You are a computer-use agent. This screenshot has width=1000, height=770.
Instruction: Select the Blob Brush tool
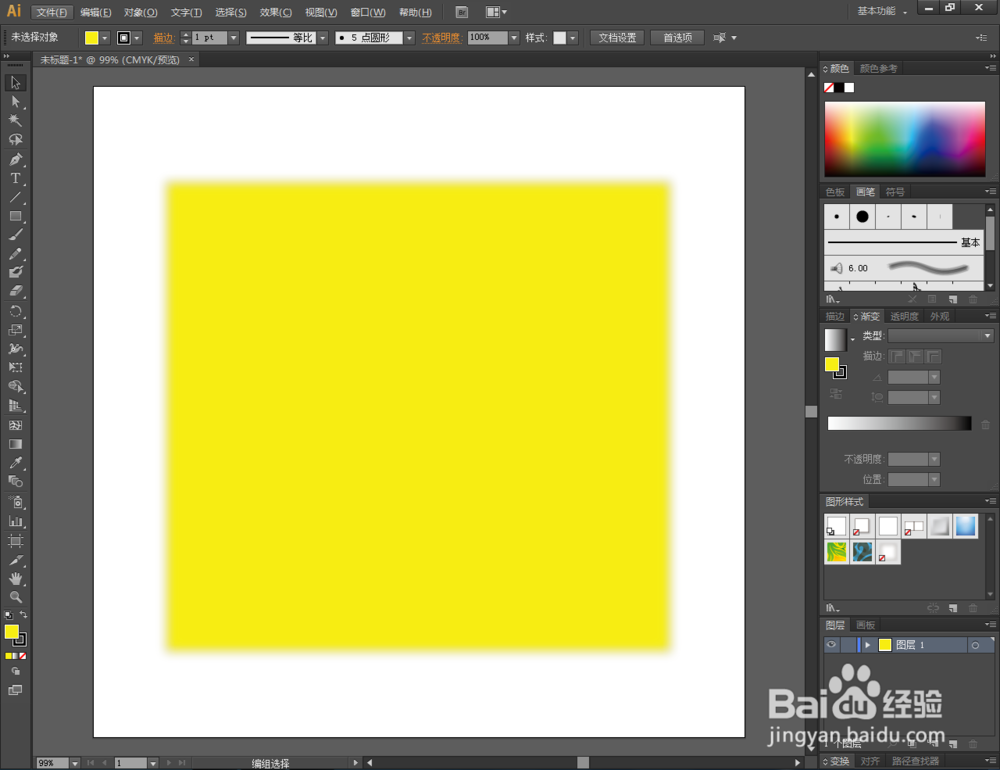pos(15,272)
